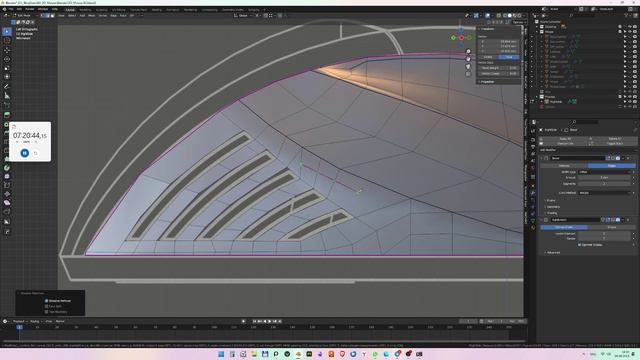Viewport: 640px width, 360px height.
Task: Switch to the UV Editing workspace tab
Action: tap(118, 9)
